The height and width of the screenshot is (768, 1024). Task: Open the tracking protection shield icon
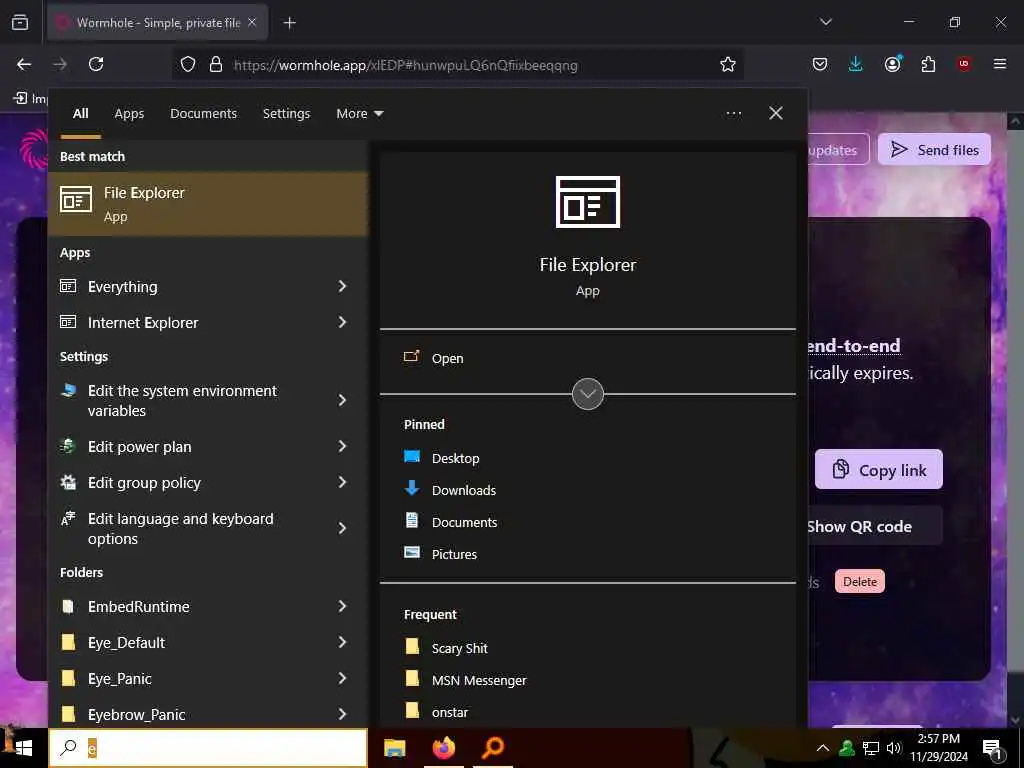(x=188, y=65)
